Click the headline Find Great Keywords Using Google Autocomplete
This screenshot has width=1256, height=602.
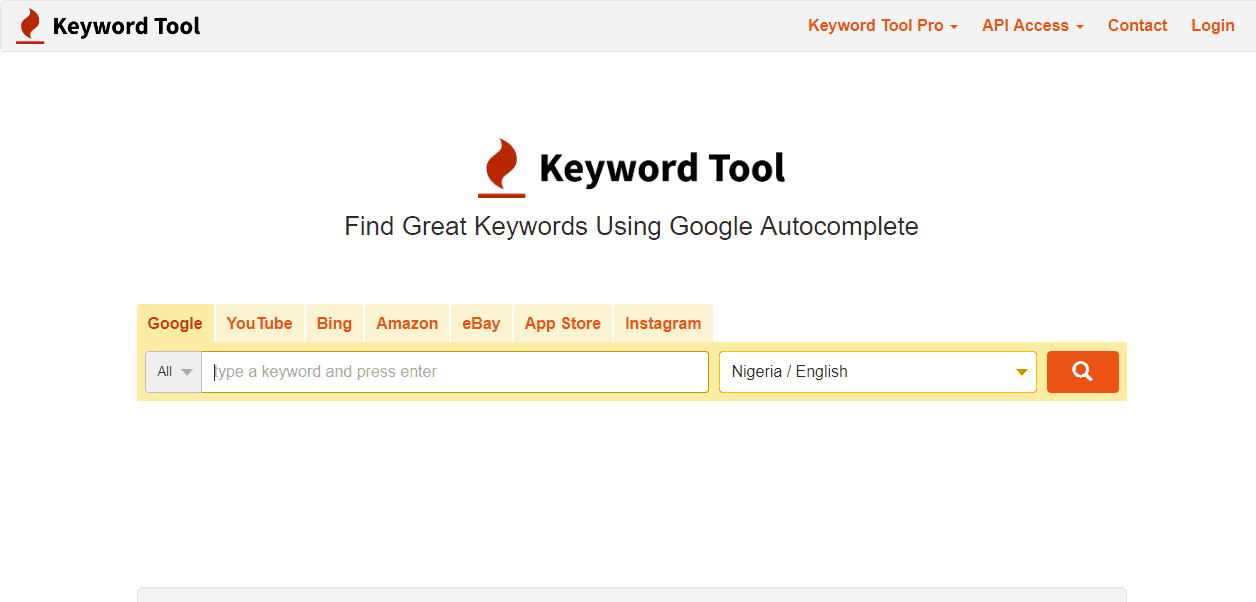631,226
